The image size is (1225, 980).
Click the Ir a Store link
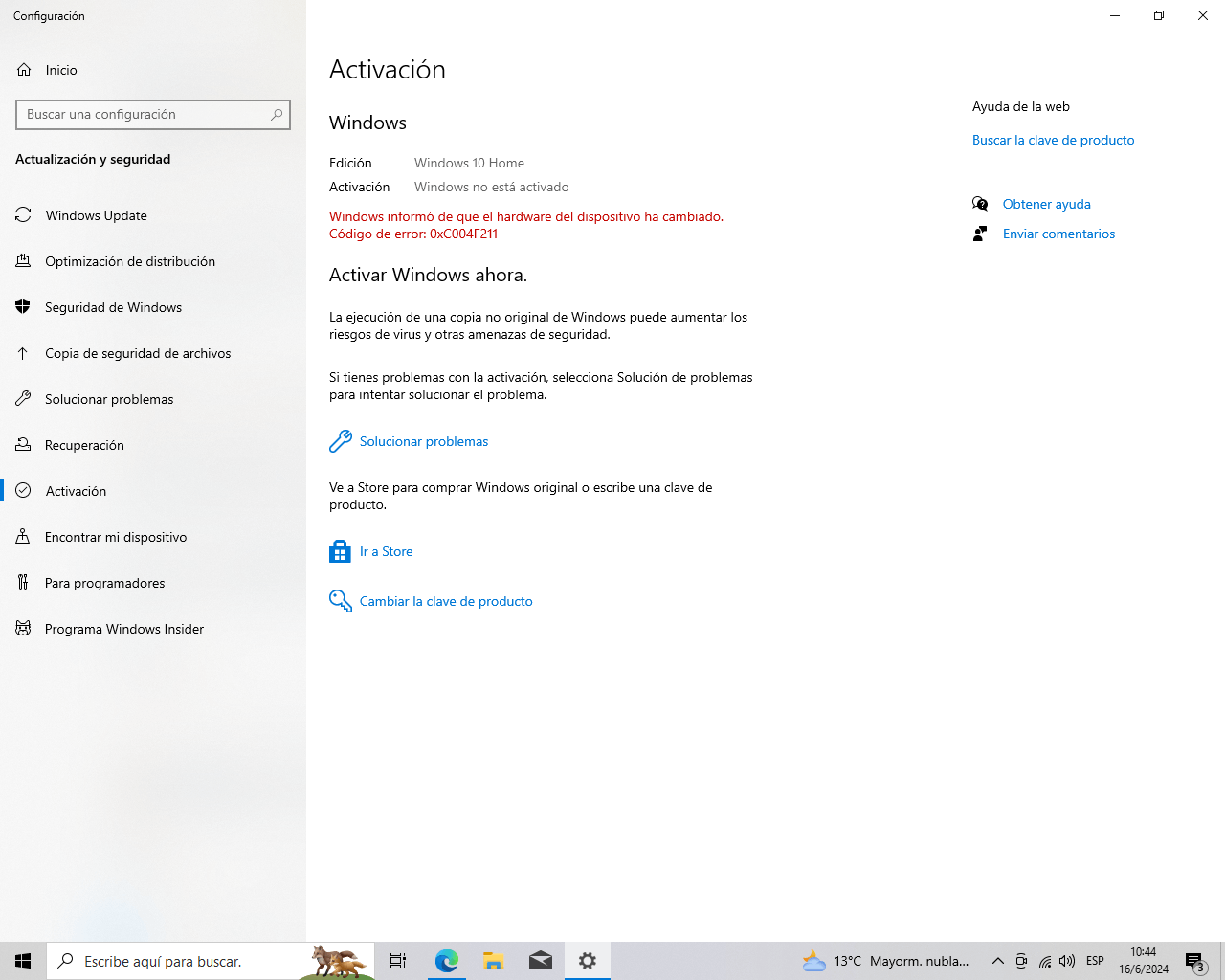[387, 551]
